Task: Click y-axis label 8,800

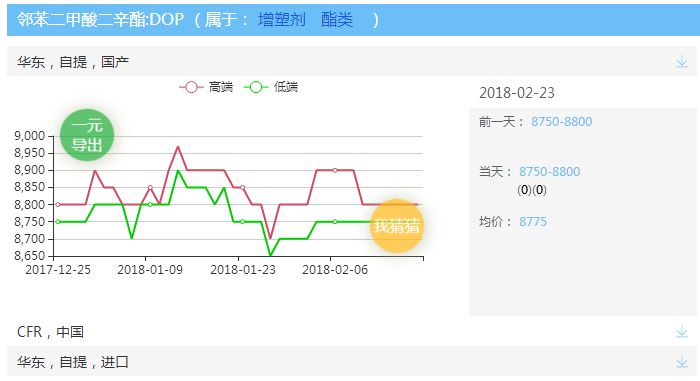Action: (30, 205)
